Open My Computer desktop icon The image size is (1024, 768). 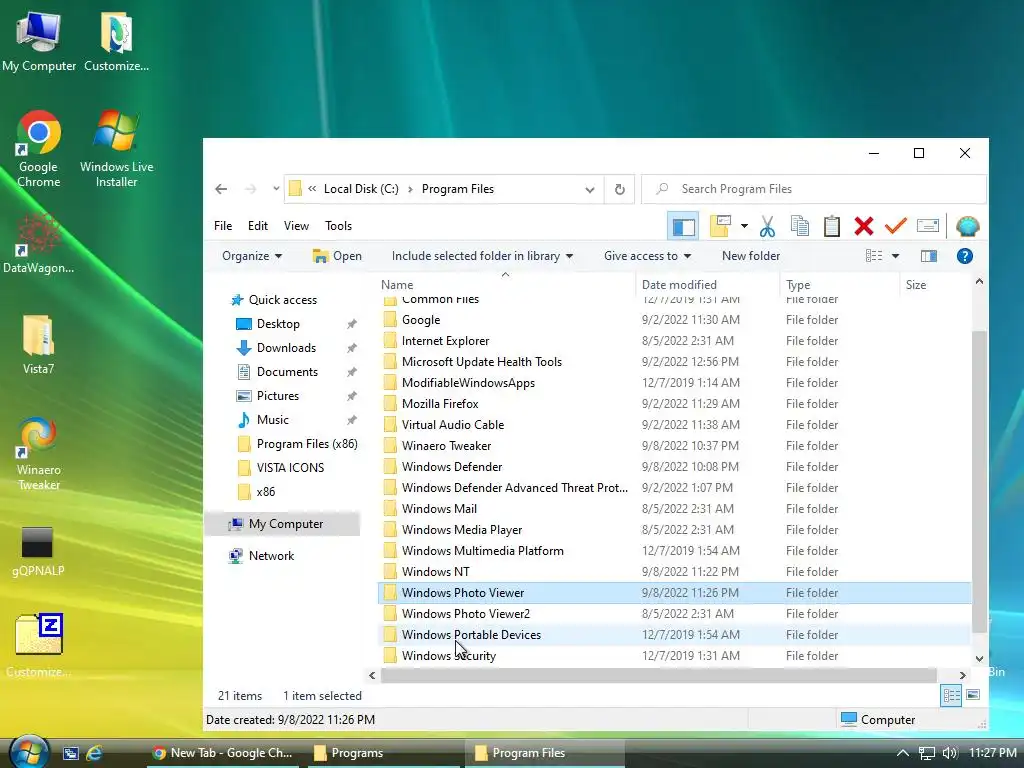pyautogui.click(x=39, y=42)
